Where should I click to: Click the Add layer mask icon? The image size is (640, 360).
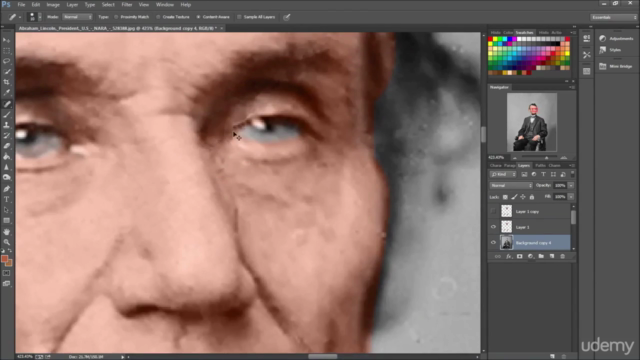pyautogui.click(x=520, y=256)
